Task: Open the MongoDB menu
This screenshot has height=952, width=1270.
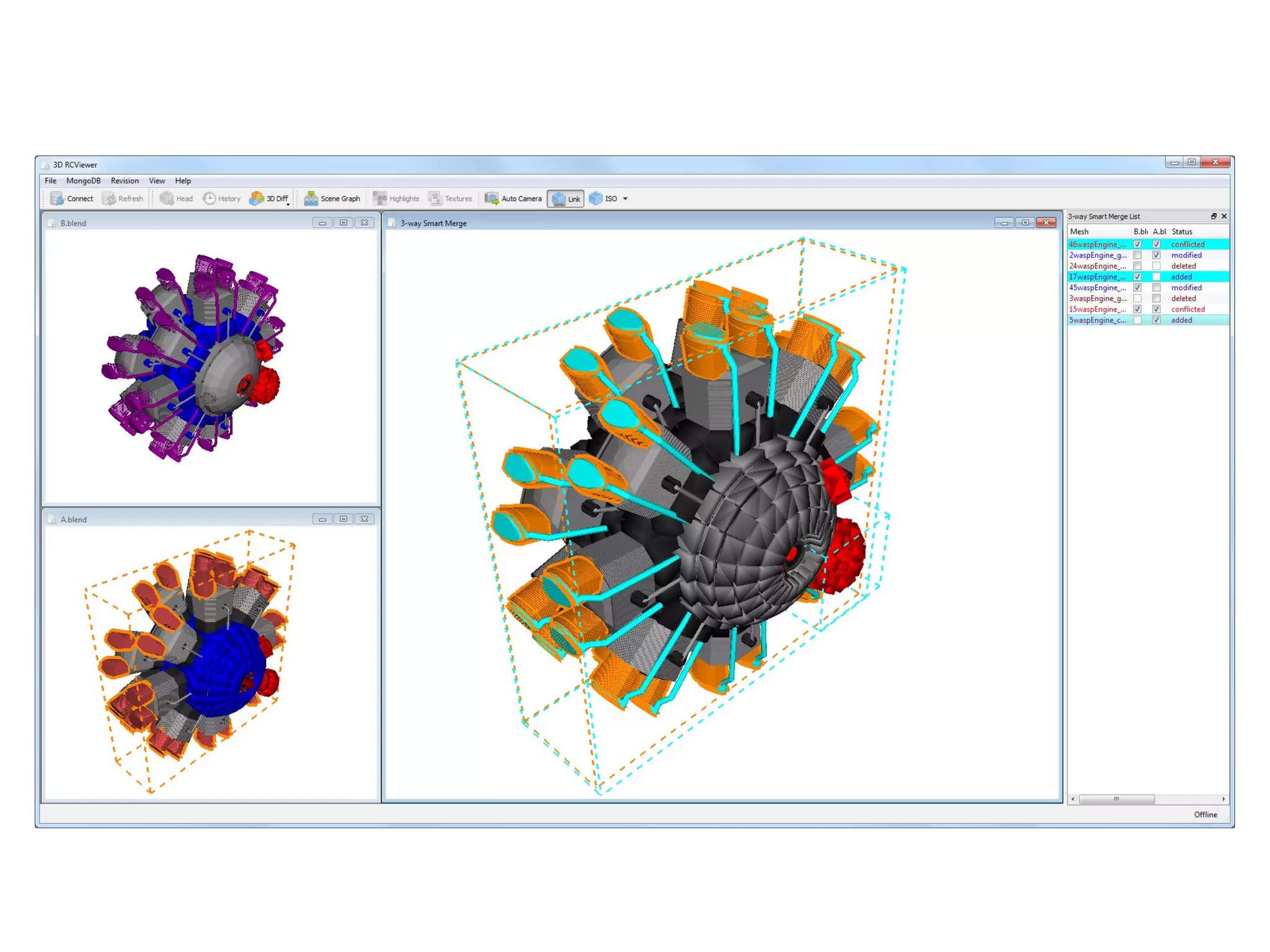Action: tap(83, 181)
